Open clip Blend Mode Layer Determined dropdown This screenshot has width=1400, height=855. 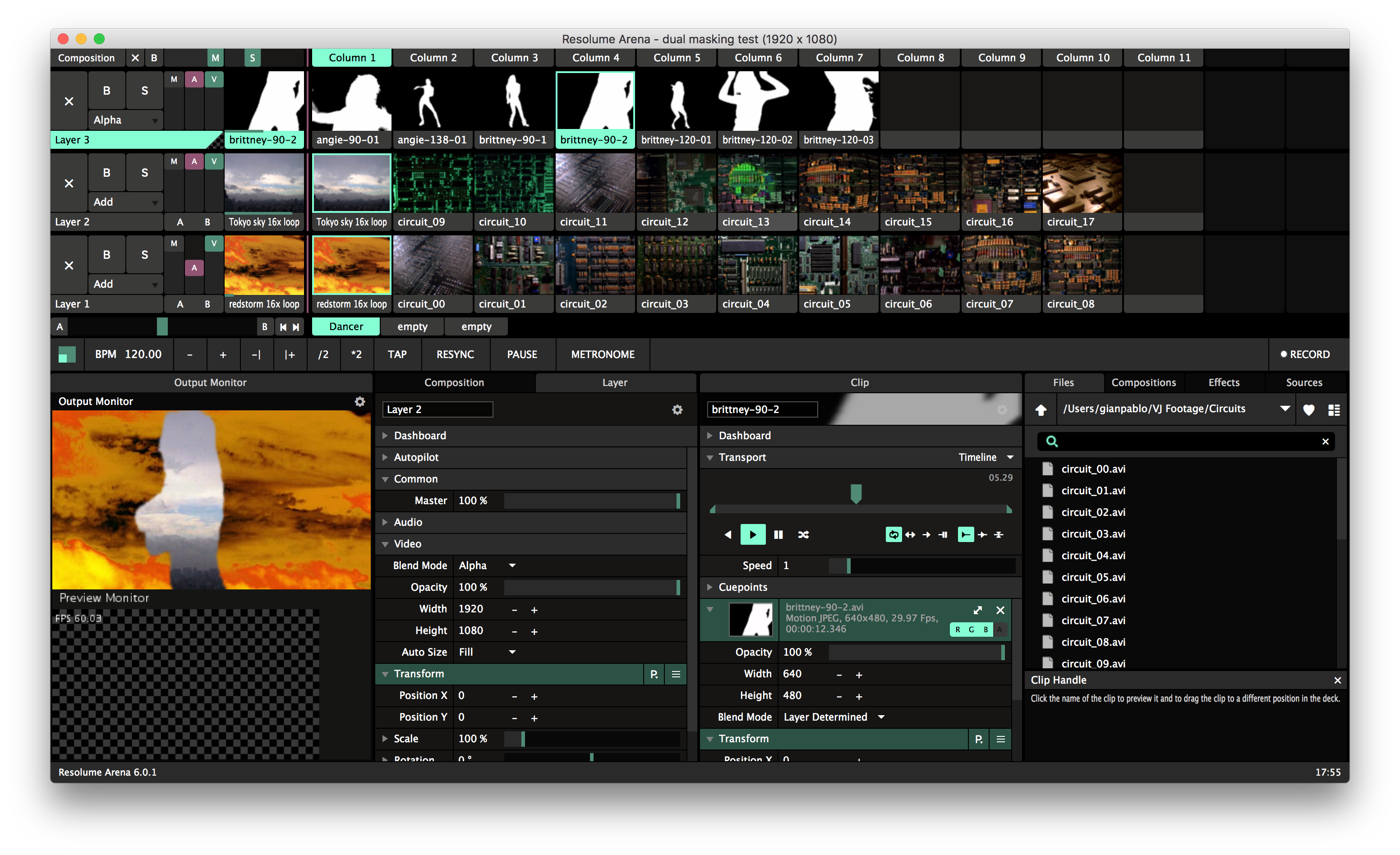tap(834, 717)
